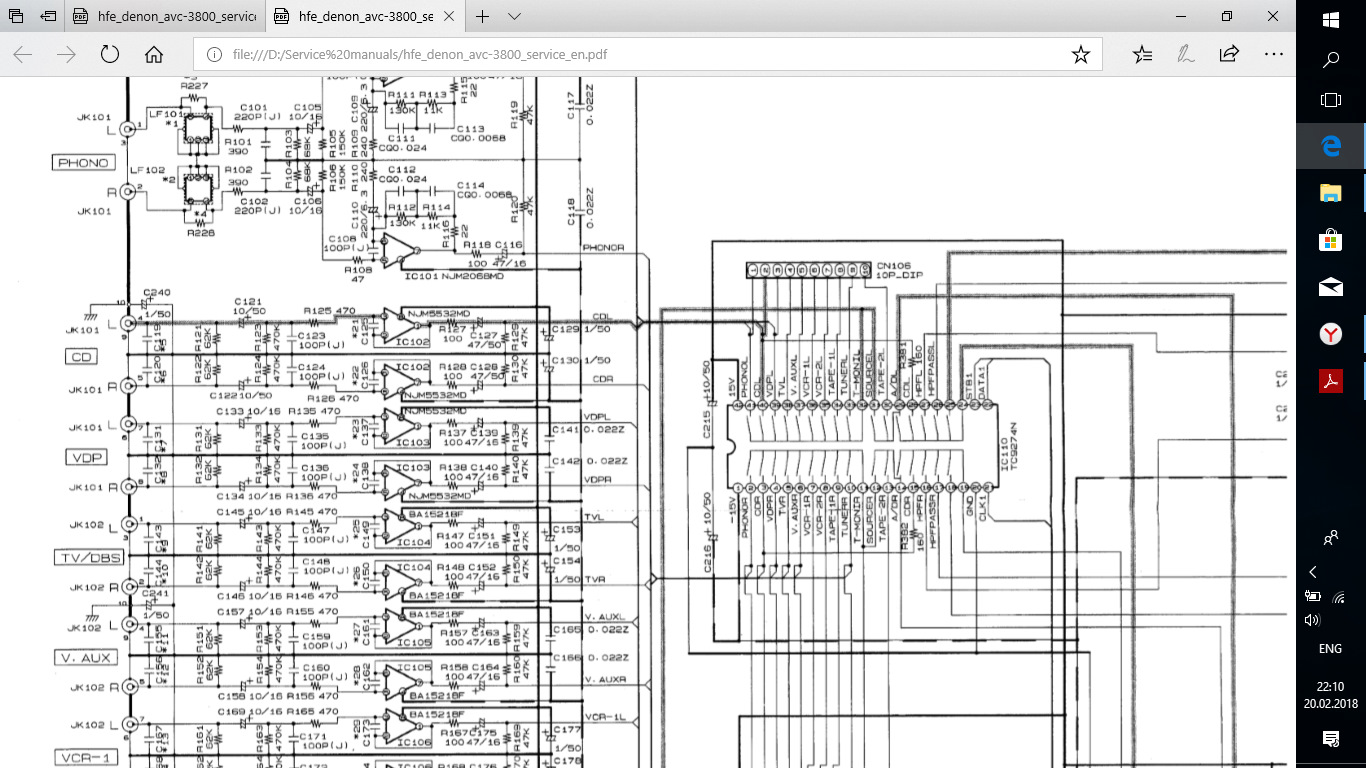
Task: Go back to the previous page
Action: 22,55
